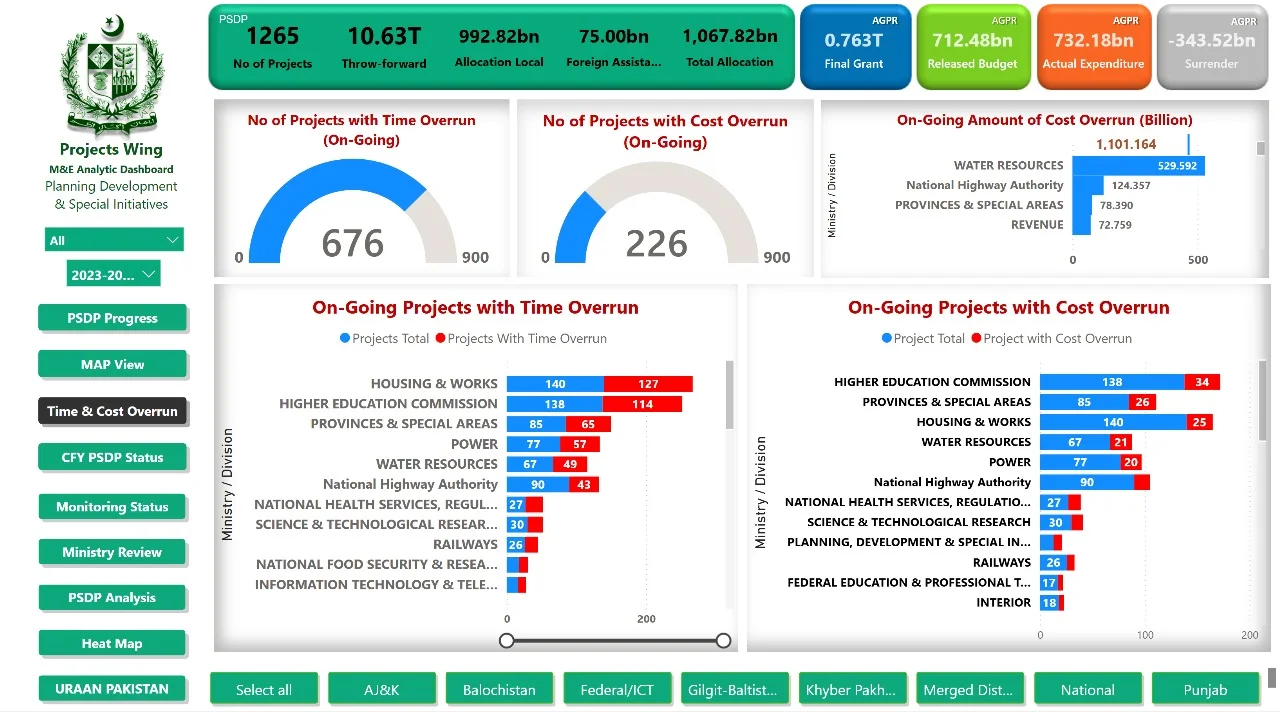The height and width of the screenshot is (712, 1280).
Task: Click the National Highway Authority 124.357 bar
Action: 1088,185
